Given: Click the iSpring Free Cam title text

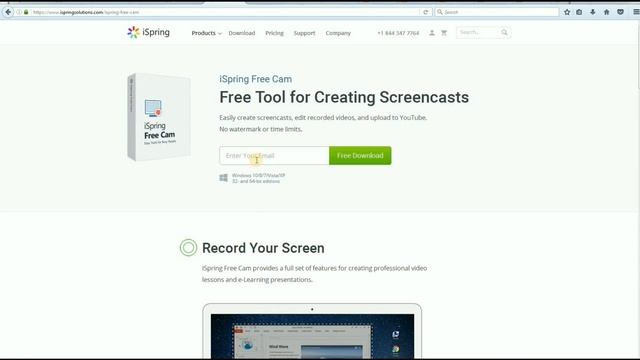Looking at the screenshot, I should coord(256,79).
